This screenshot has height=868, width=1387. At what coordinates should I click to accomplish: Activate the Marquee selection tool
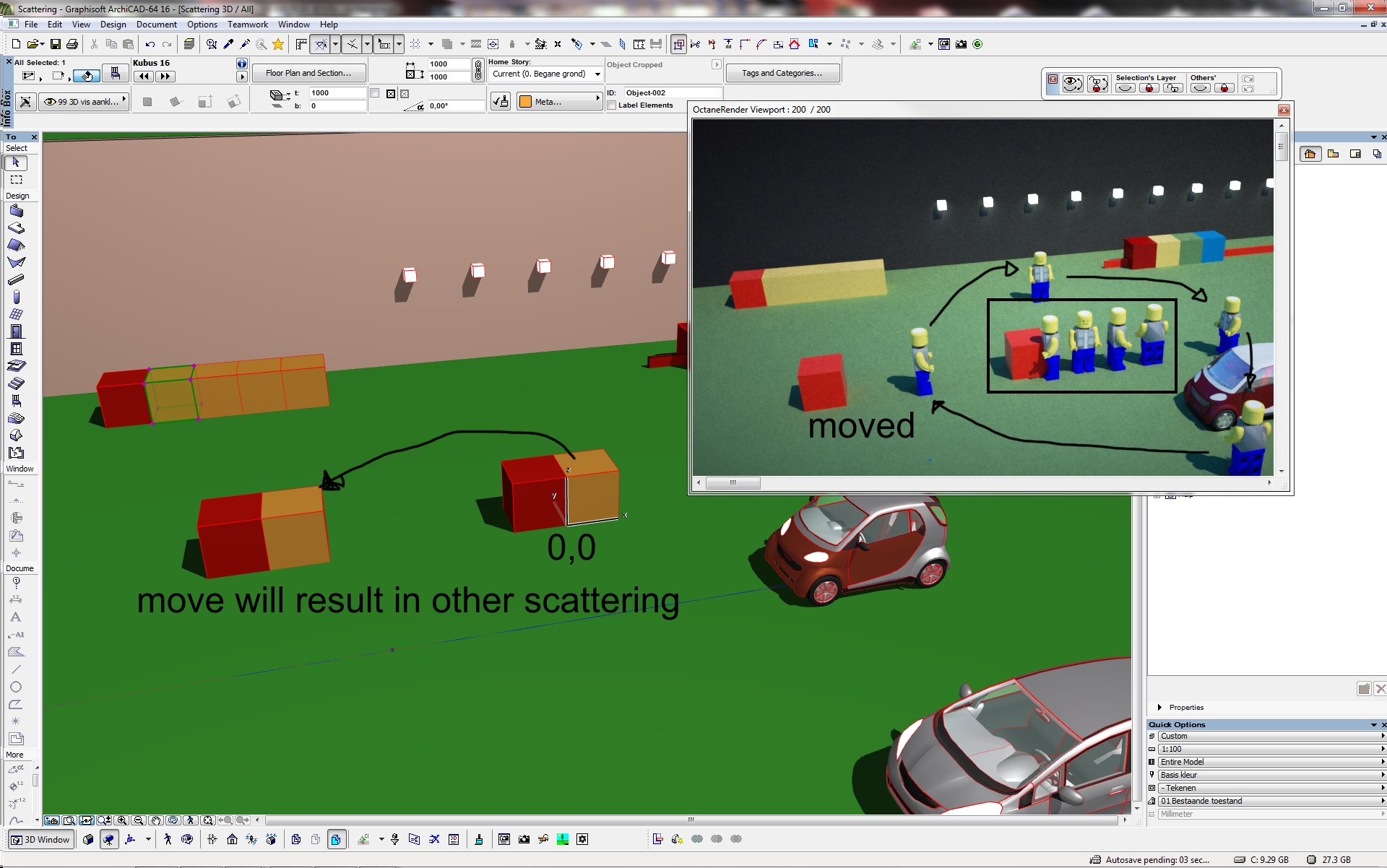[x=16, y=180]
